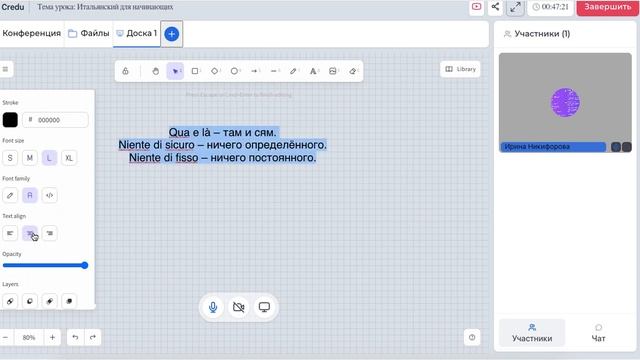The width and height of the screenshot is (640, 360).
Task: Toggle the canvas lock tool
Action: pyautogui.click(x=125, y=71)
